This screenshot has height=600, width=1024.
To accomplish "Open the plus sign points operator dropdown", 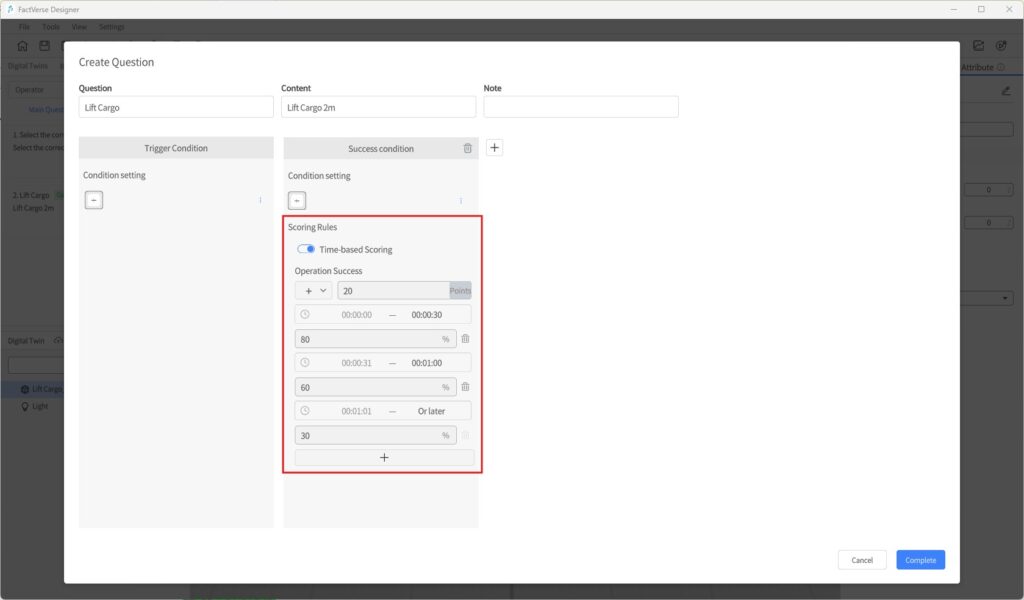I will [314, 291].
